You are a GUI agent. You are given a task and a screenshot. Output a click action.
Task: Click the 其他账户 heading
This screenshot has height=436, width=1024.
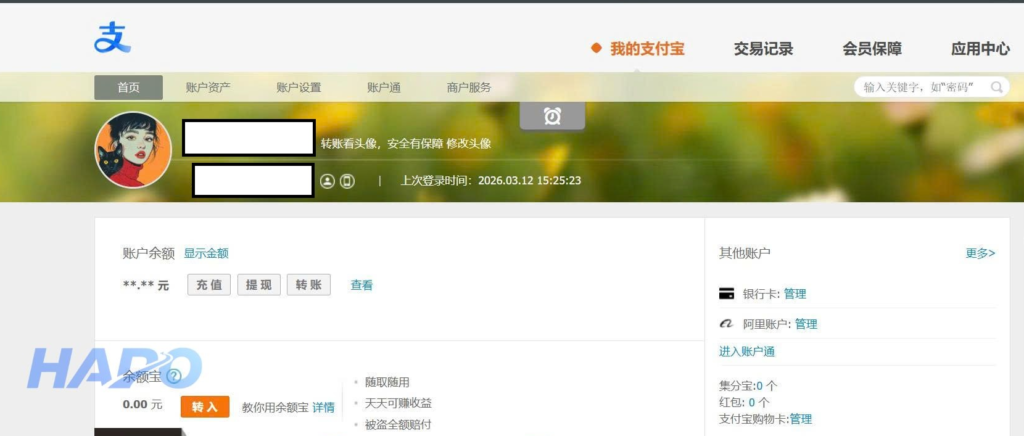click(x=744, y=253)
